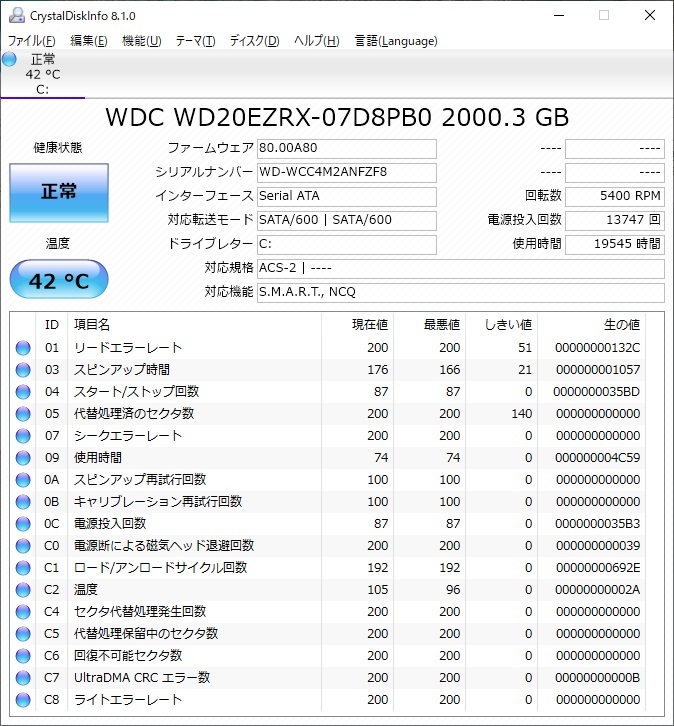Click raw value 000000004C59

[598, 458]
